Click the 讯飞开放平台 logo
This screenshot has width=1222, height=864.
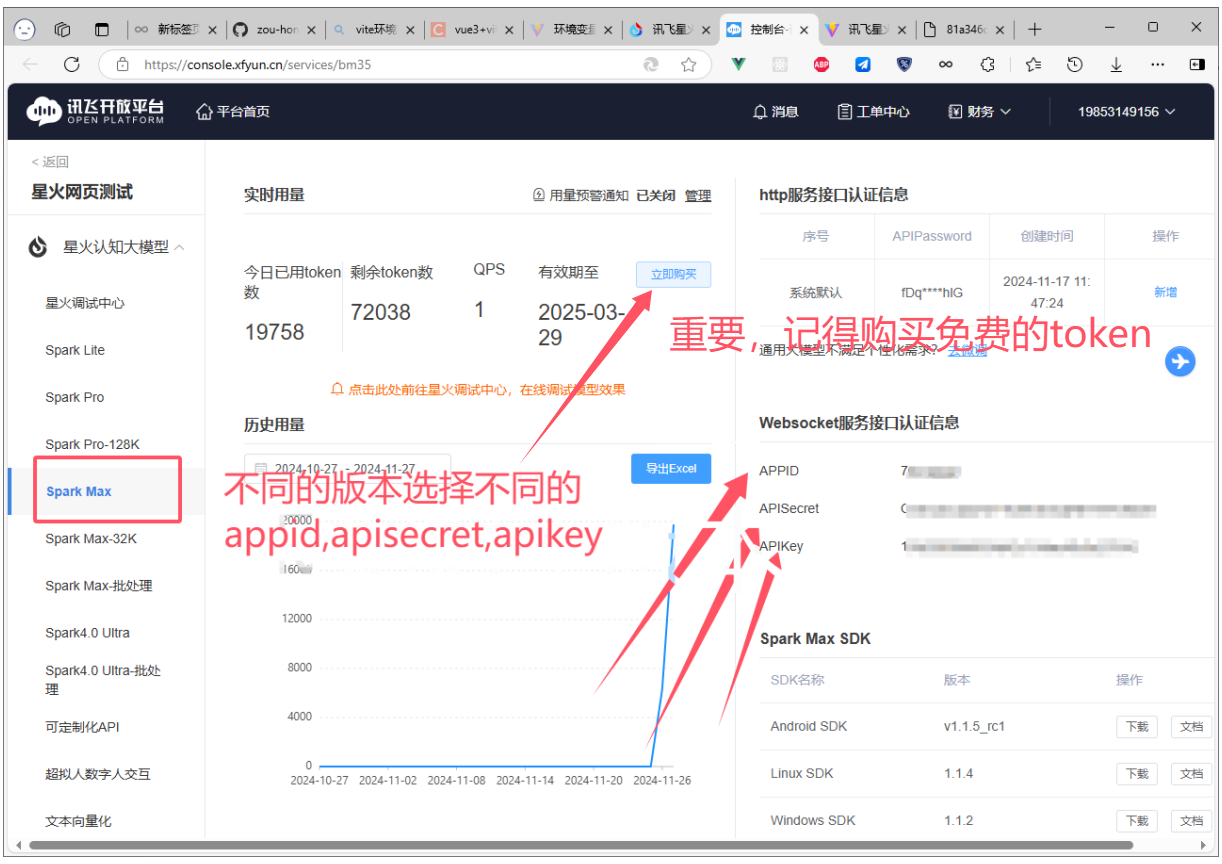click(x=96, y=111)
